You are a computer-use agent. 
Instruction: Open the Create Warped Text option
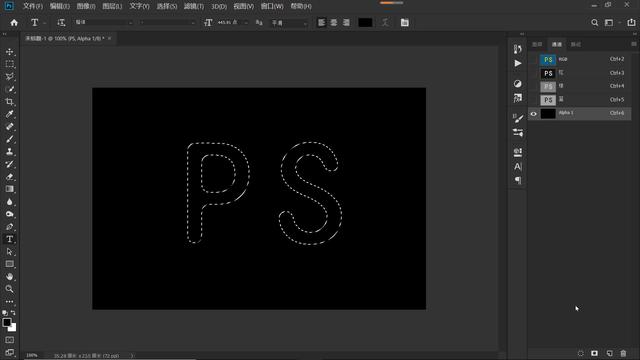(x=385, y=22)
